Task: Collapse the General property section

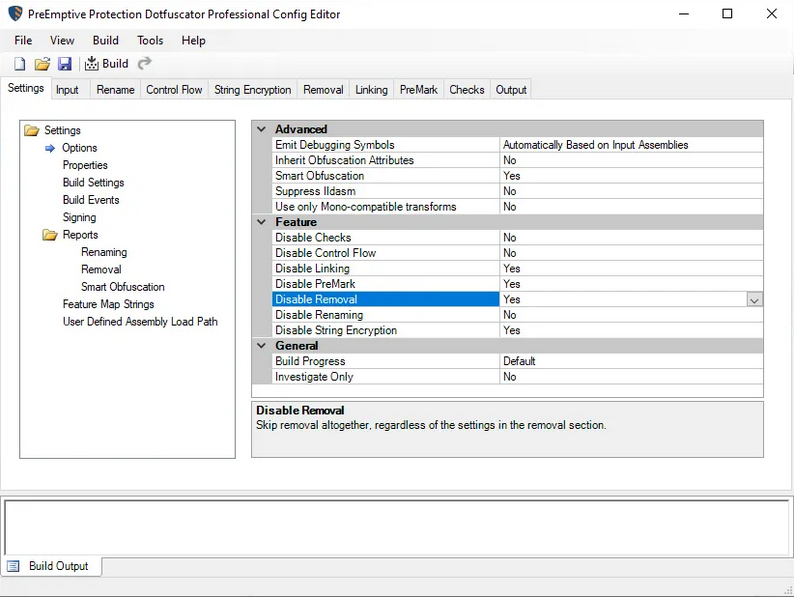Action: 261,345
